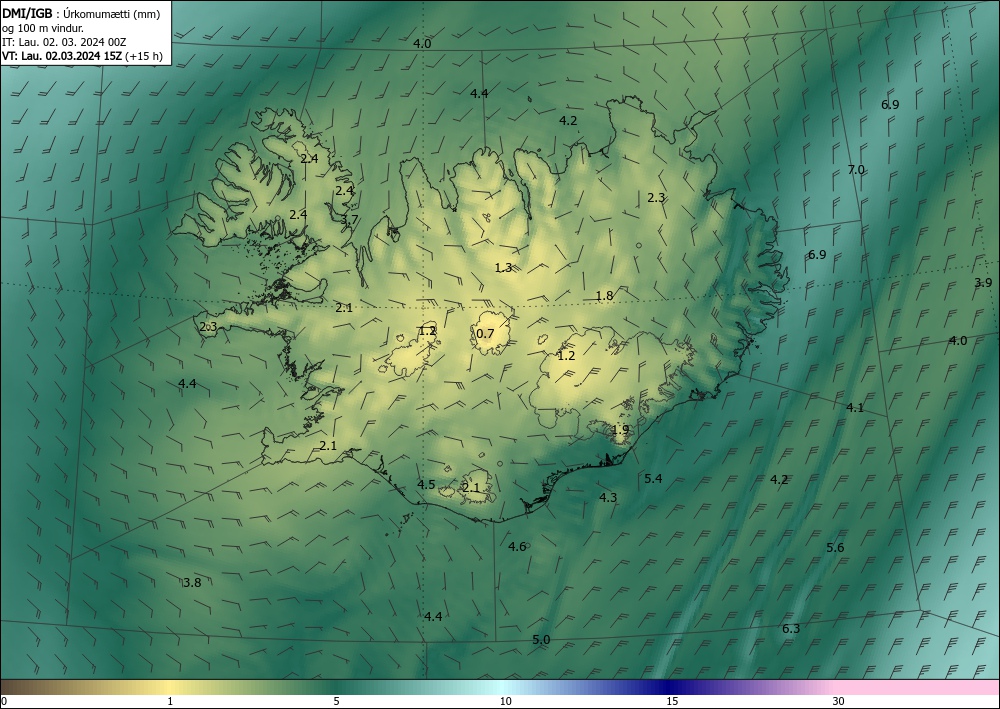Select the 4.3 value label
This screenshot has width=1000, height=709.
(608, 497)
